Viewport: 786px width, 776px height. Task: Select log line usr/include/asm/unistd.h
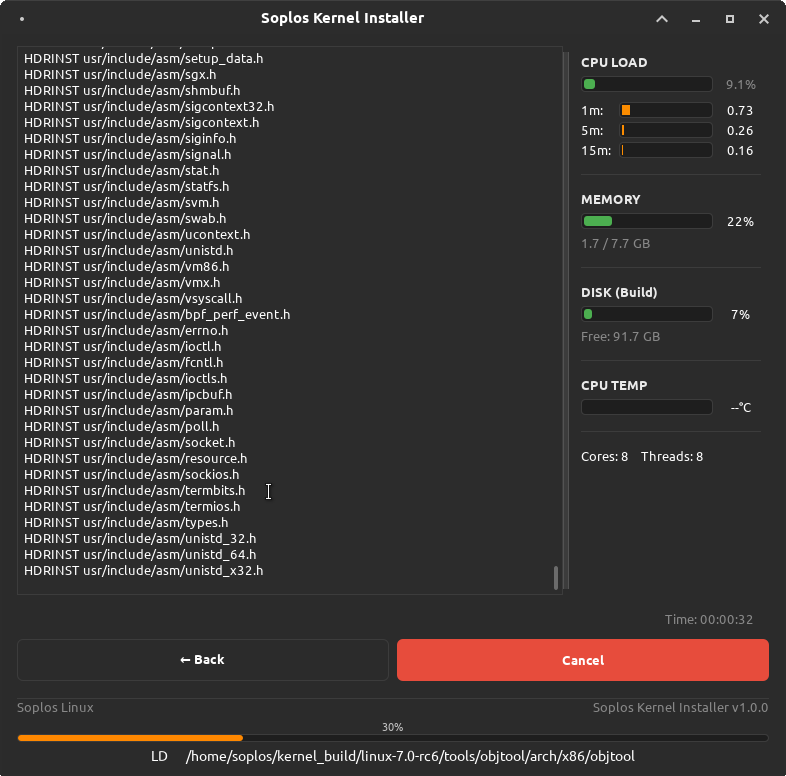pyautogui.click(x=128, y=251)
